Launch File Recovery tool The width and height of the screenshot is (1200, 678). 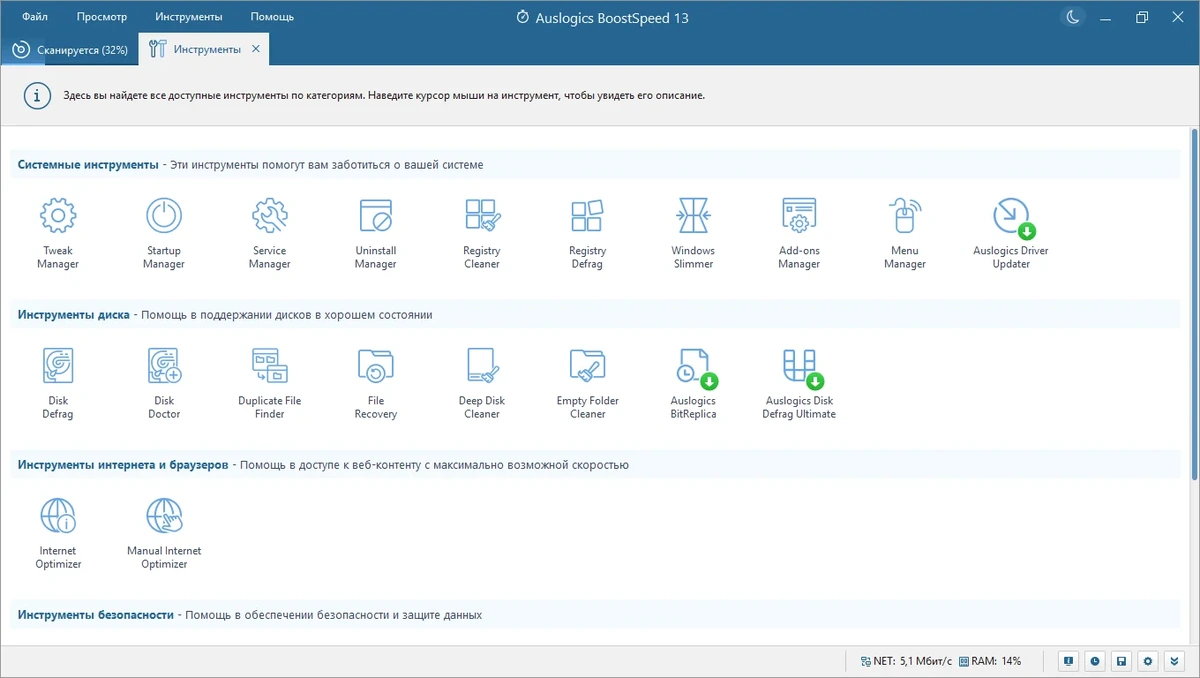376,382
